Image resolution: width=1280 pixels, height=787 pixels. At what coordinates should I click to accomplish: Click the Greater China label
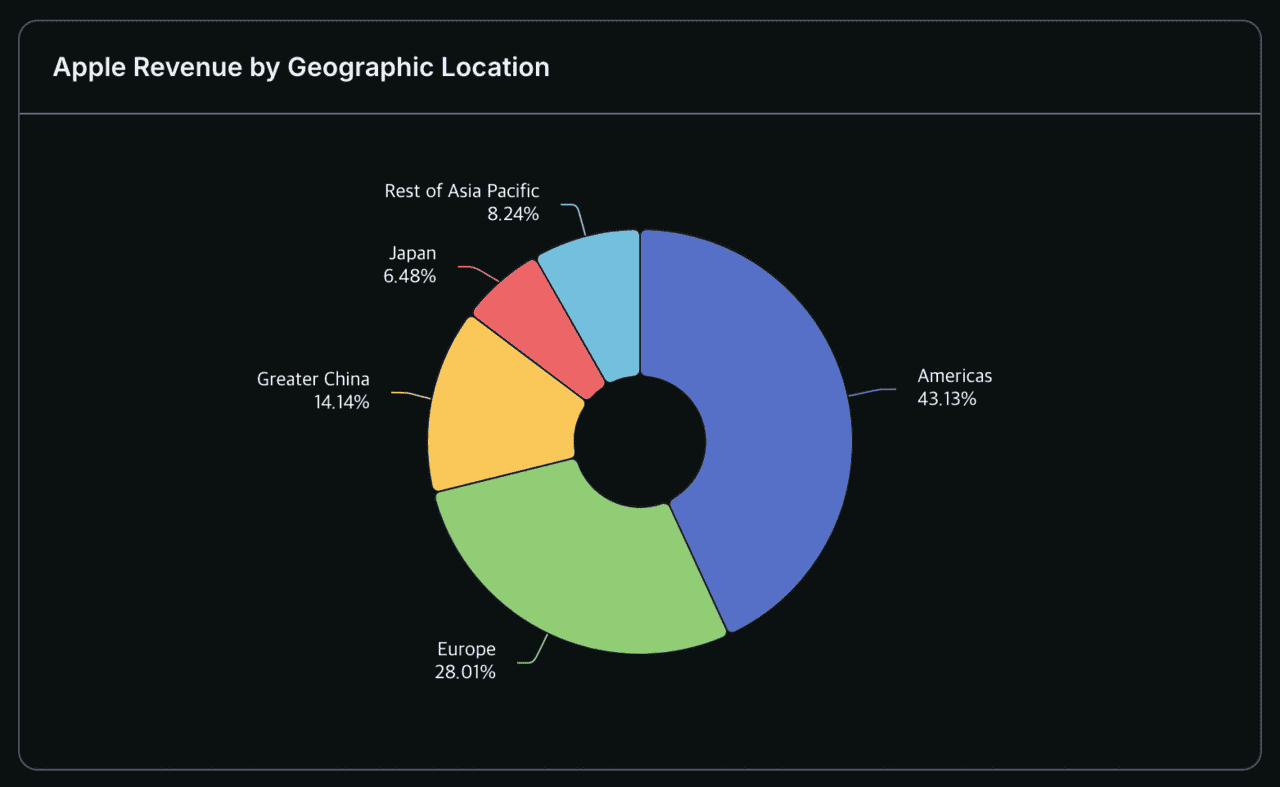pyautogui.click(x=313, y=379)
